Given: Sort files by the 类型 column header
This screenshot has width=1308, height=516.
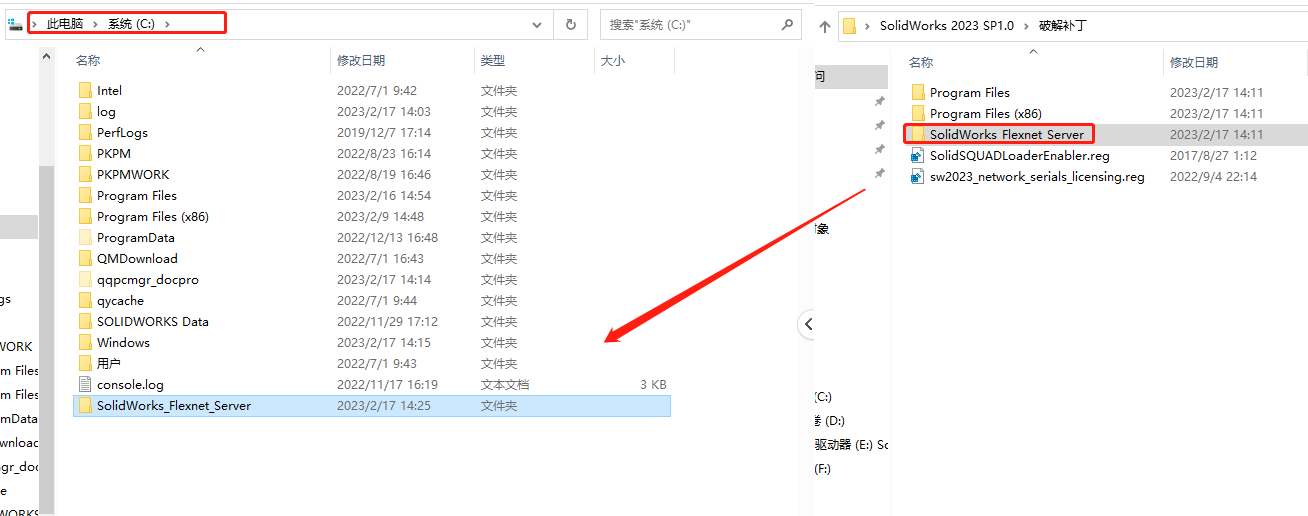Looking at the screenshot, I should [x=493, y=61].
